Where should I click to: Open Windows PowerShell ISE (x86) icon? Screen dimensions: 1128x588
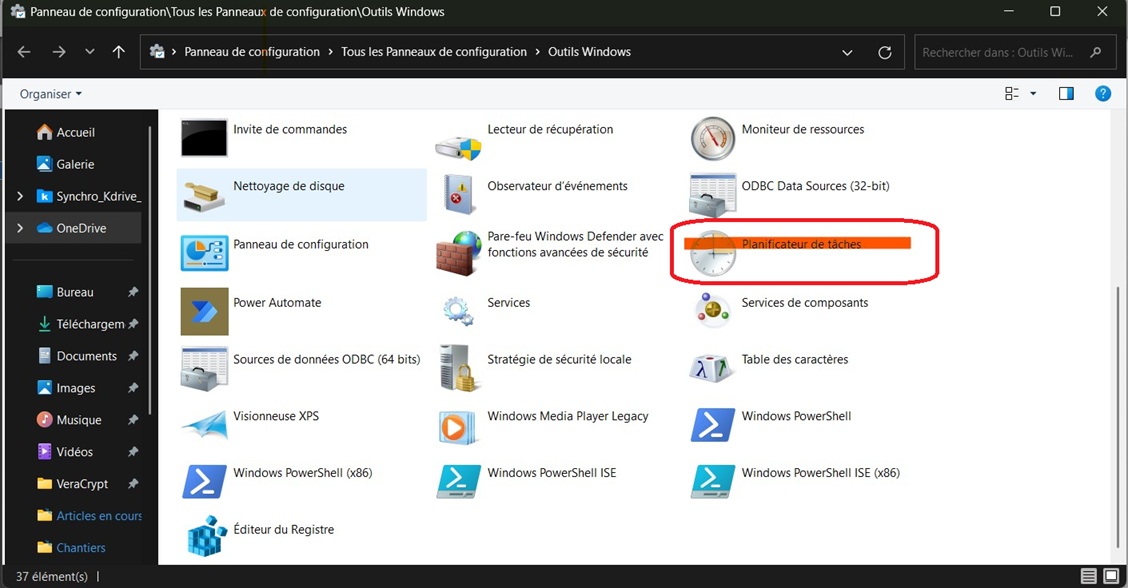click(x=713, y=481)
